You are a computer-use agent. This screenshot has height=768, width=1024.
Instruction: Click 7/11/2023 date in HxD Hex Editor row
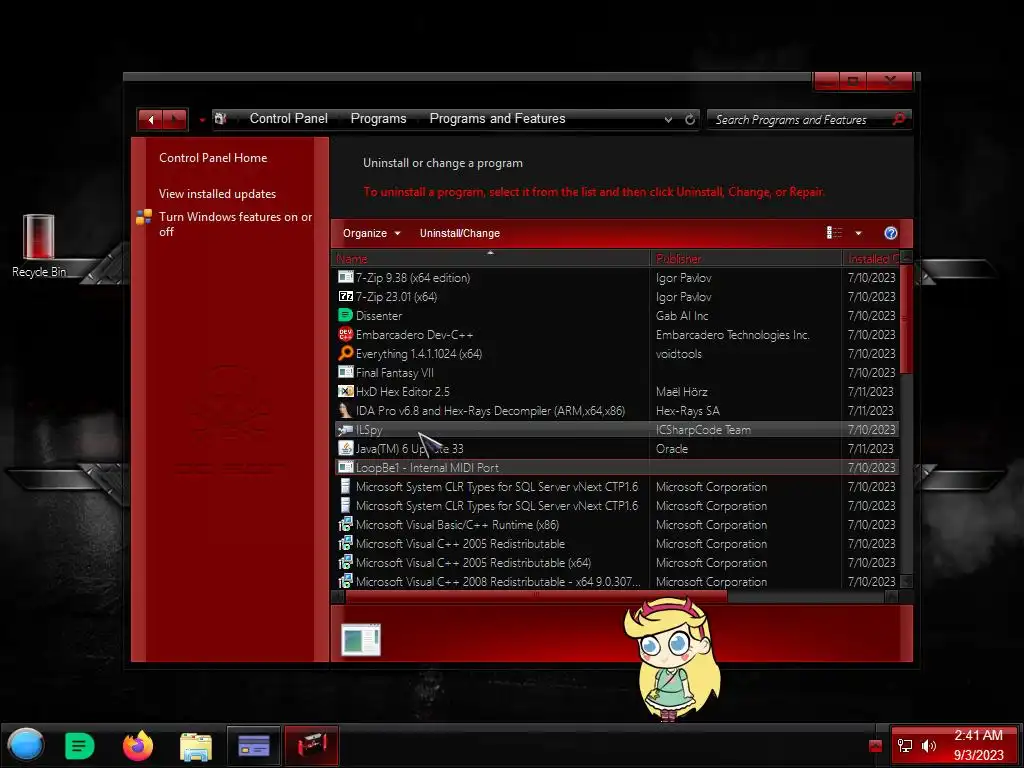click(x=871, y=391)
